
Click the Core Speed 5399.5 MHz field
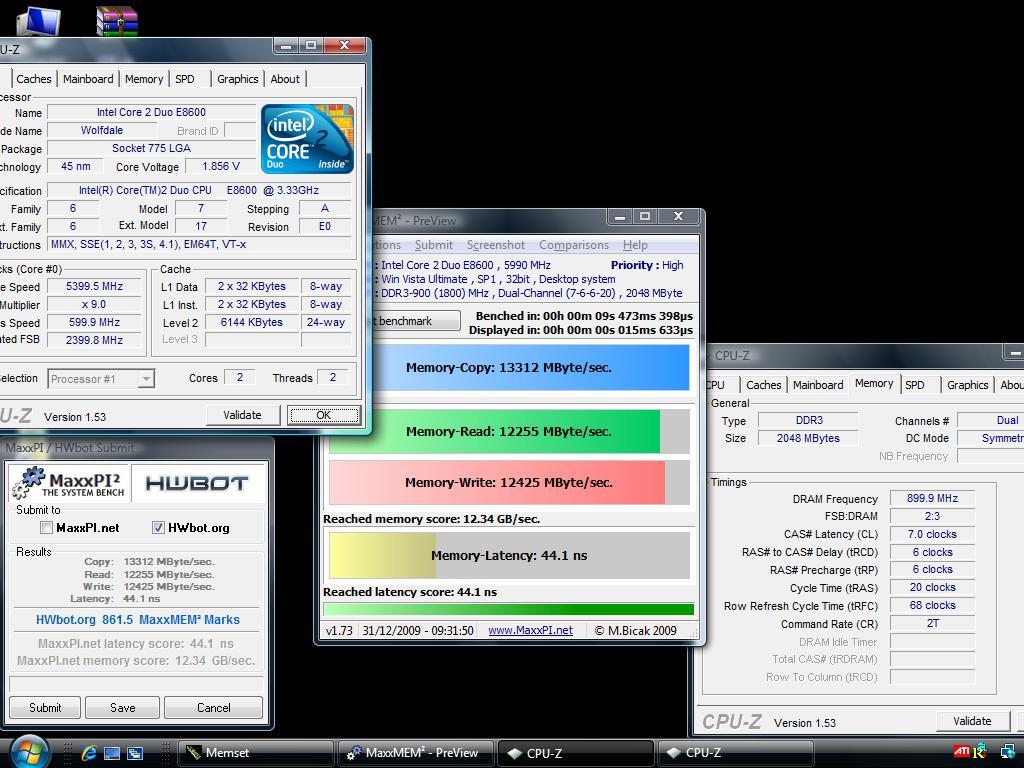tap(94, 286)
